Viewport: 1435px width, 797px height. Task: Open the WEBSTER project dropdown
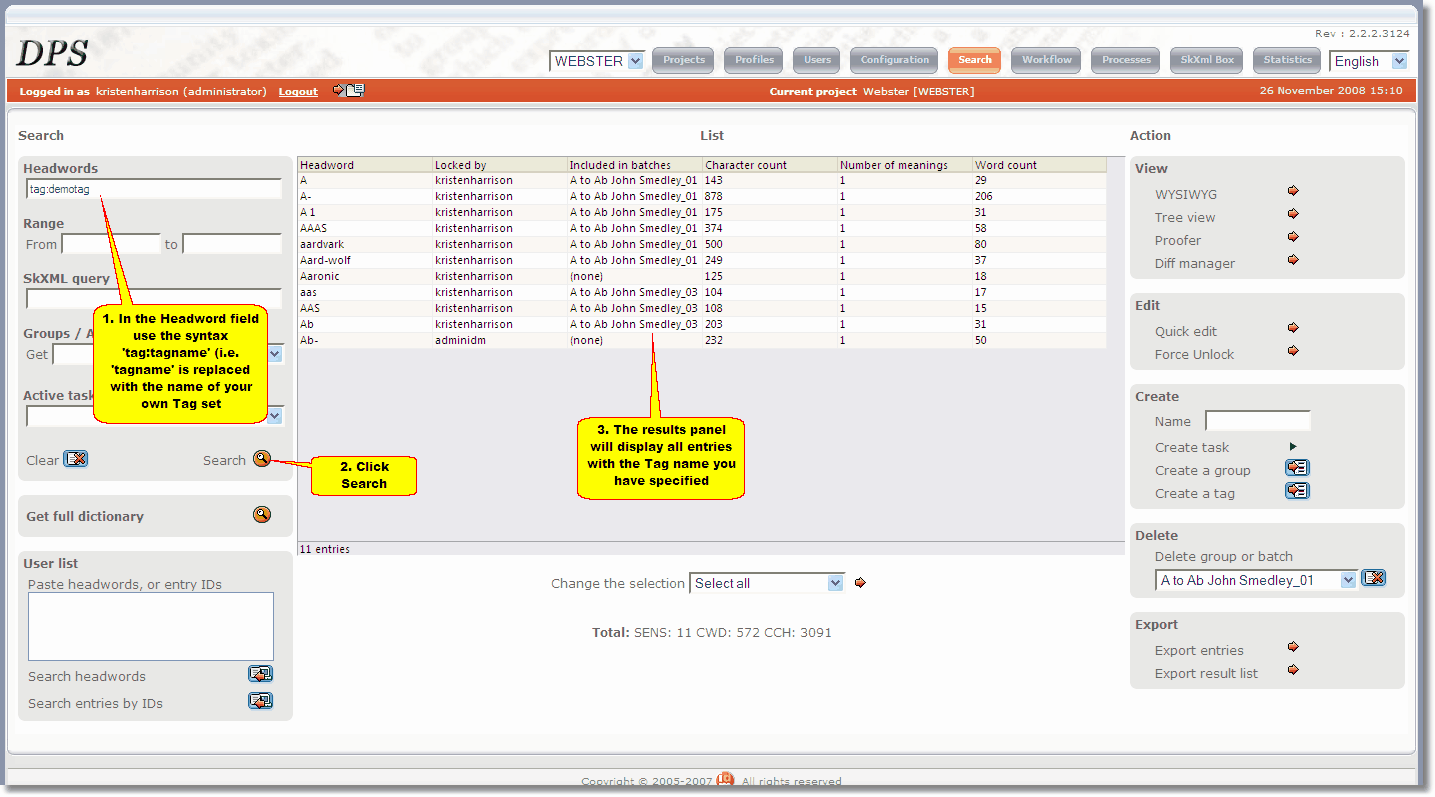597,61
